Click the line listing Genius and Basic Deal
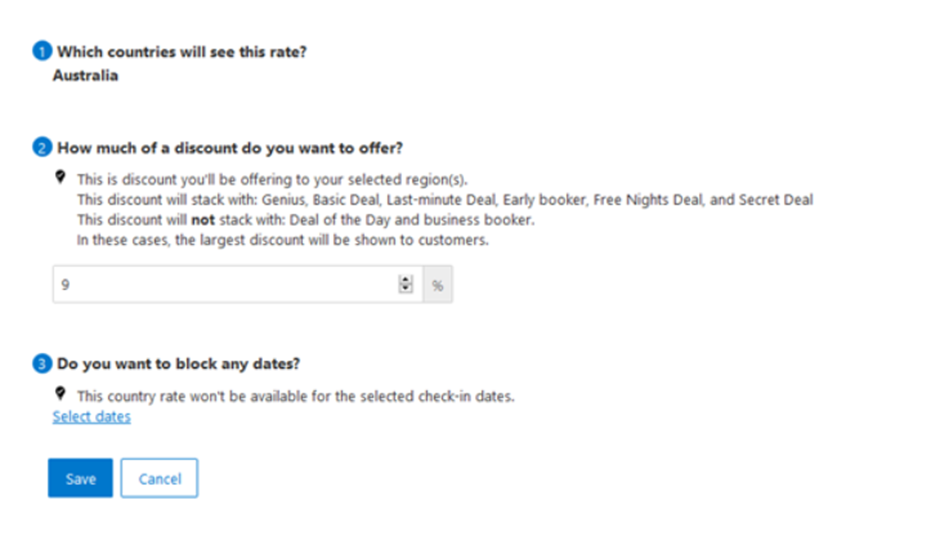940x545 pixels. click(x=445, y=200)
